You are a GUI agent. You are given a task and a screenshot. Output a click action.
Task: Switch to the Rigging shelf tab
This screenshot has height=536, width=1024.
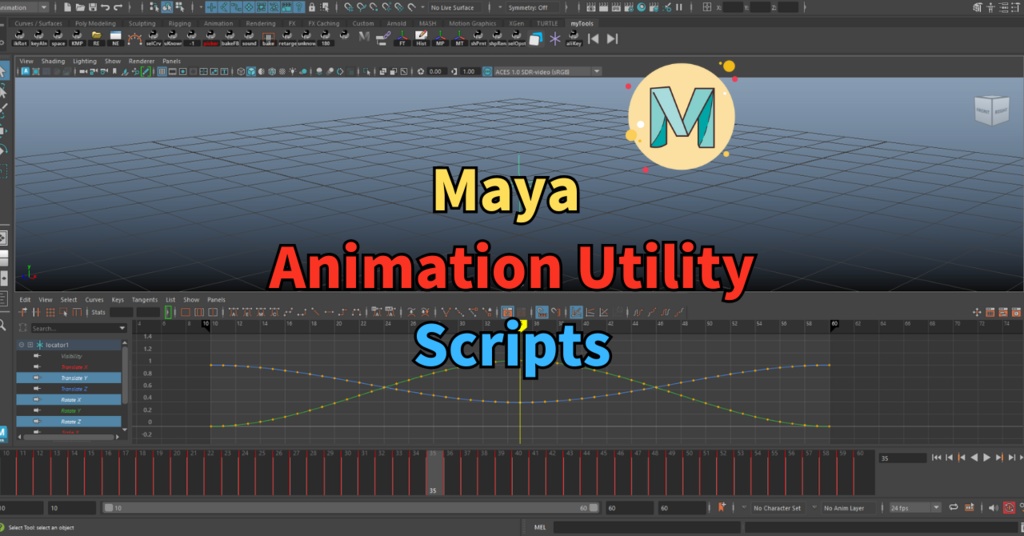point(180,24)
